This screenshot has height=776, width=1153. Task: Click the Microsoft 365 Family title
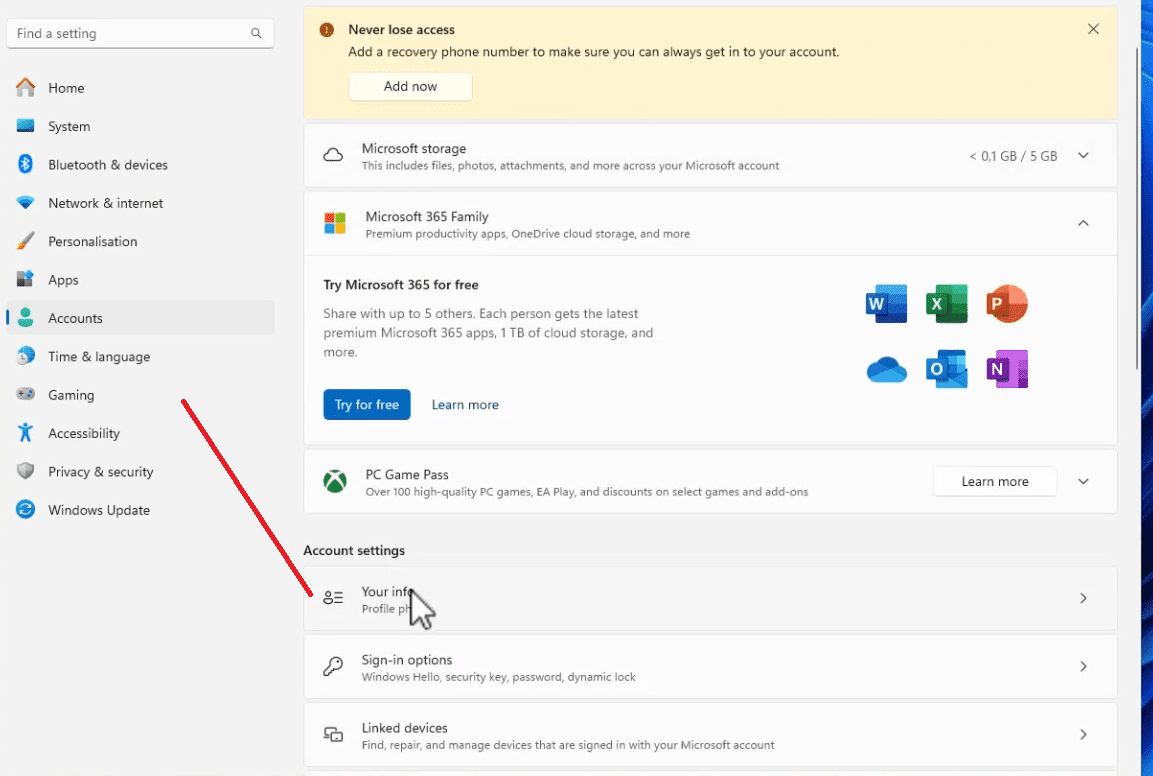tap(426, 216)
